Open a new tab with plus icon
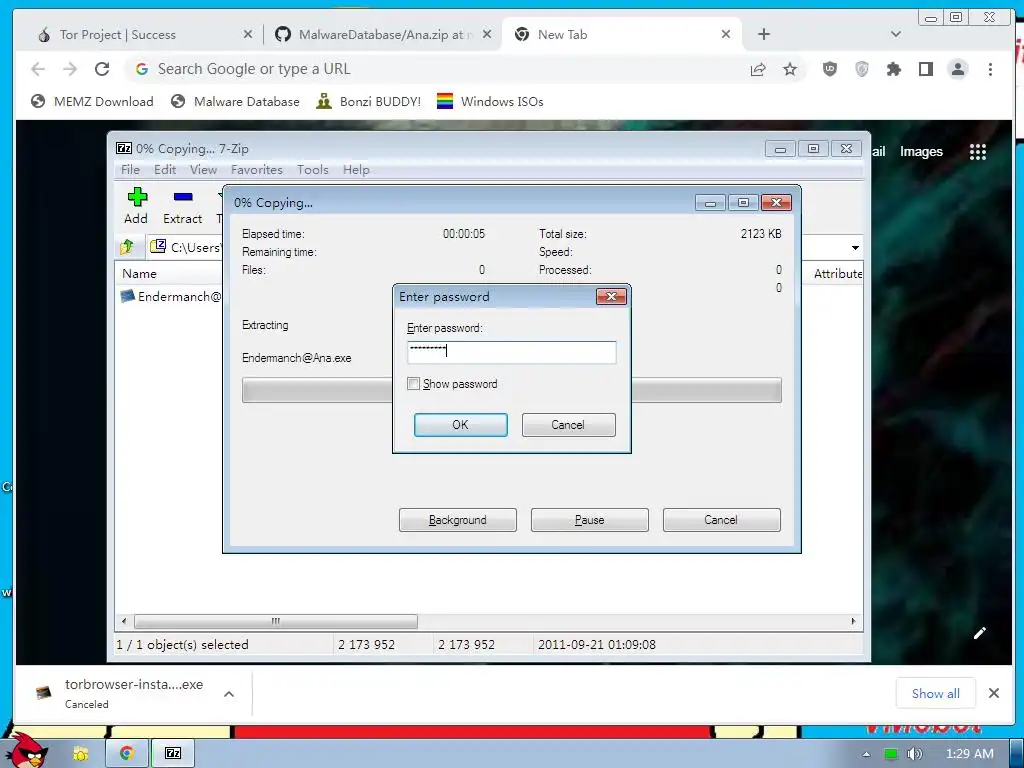The height and width of the screenshot is (768, 1024). coord(764,34)
